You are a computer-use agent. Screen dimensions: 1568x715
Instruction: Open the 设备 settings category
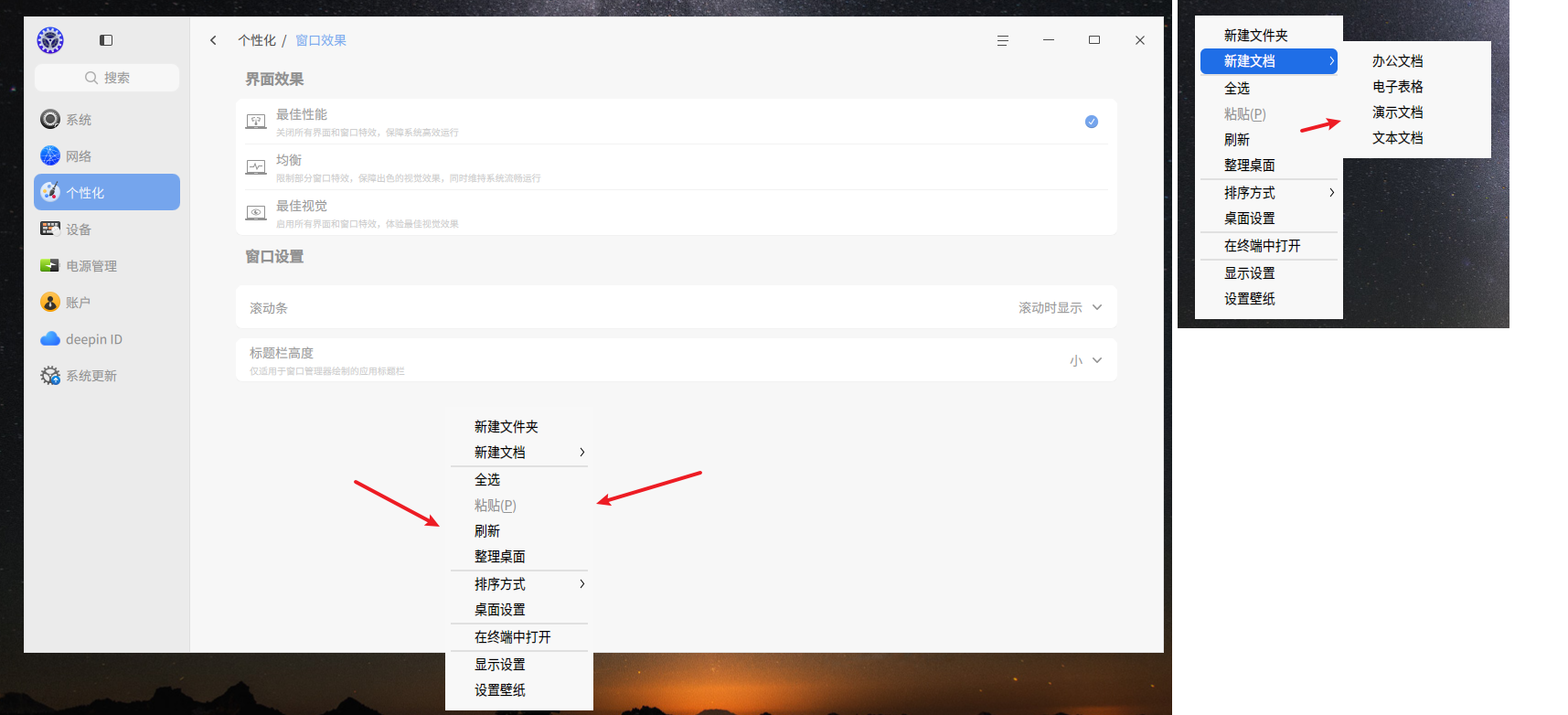coord(107,229)
